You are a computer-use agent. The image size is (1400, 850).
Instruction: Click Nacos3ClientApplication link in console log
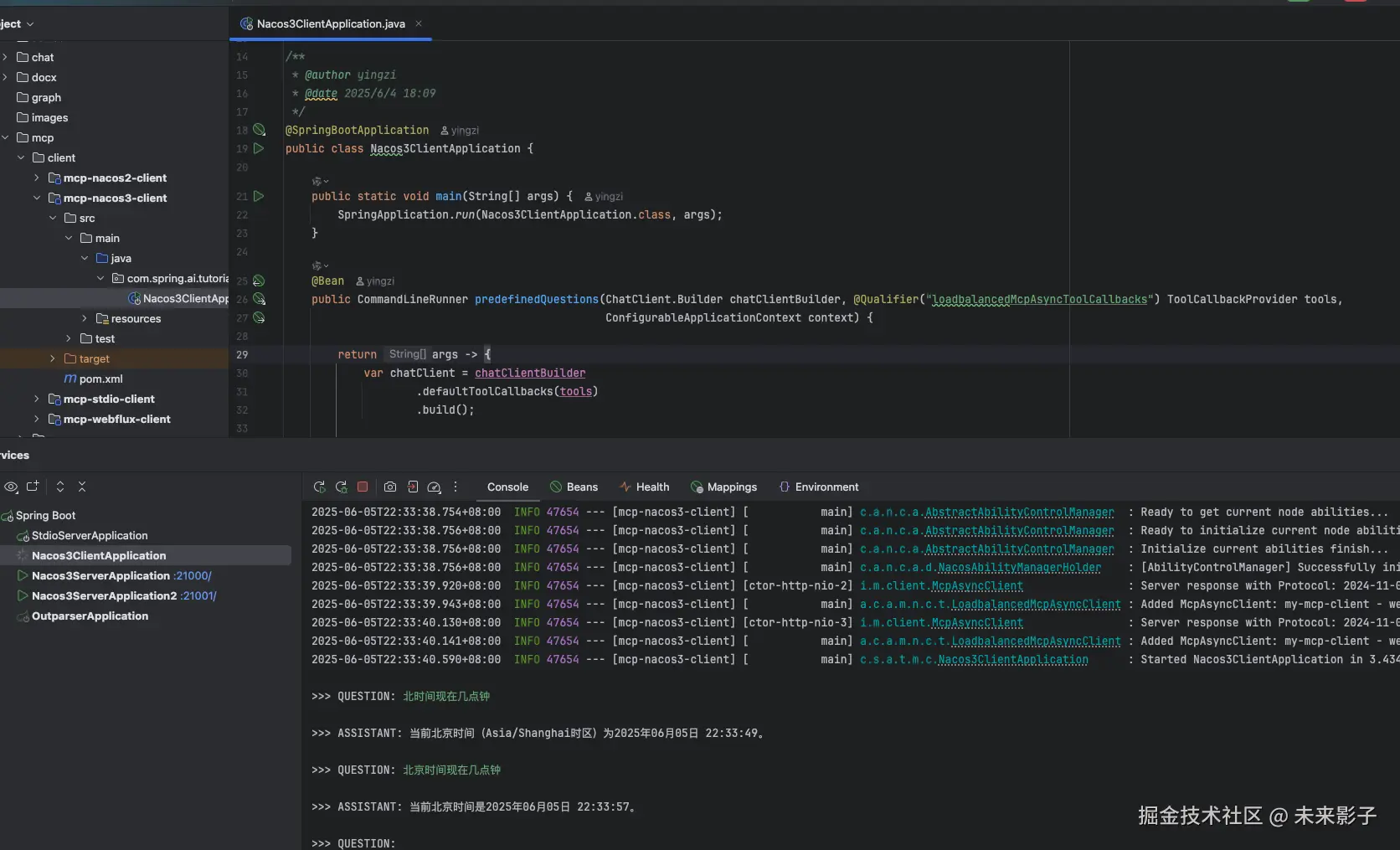tap(1013, 659)
